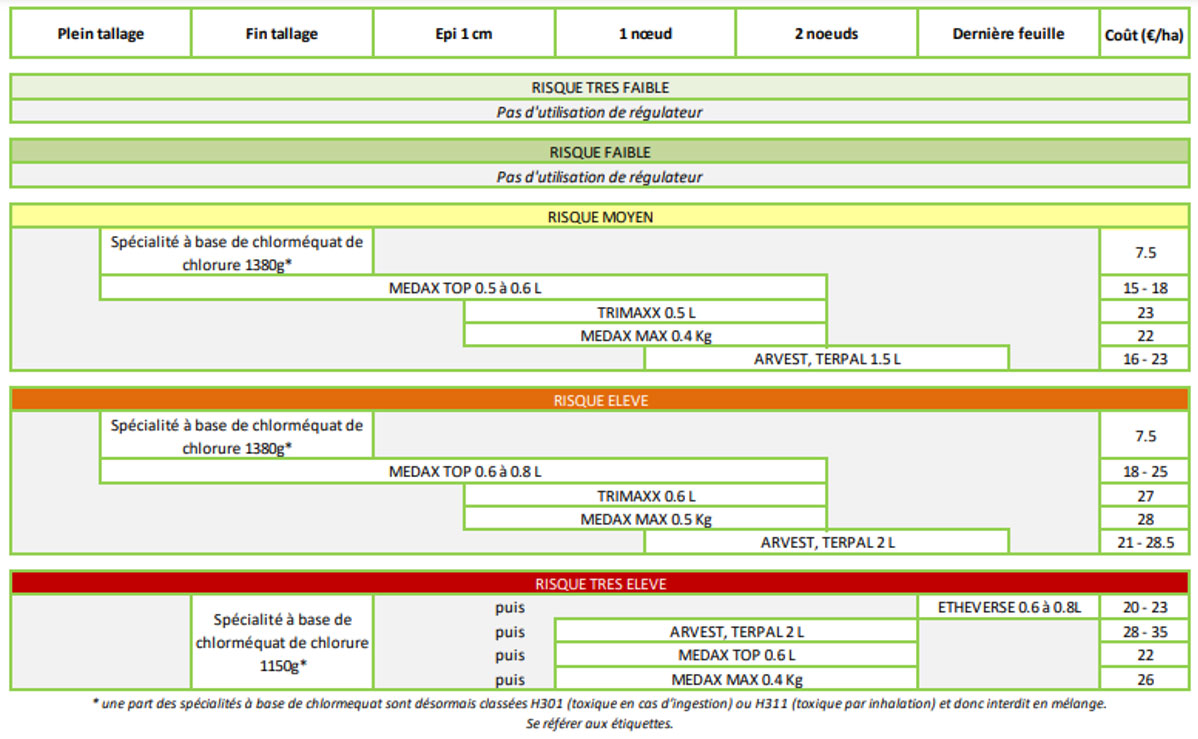Select the yellow 'RISQUE MOYEN' banner
The height and width of the screenshot is (739, 1198).
pyautogui.click(x=600, y=217)
